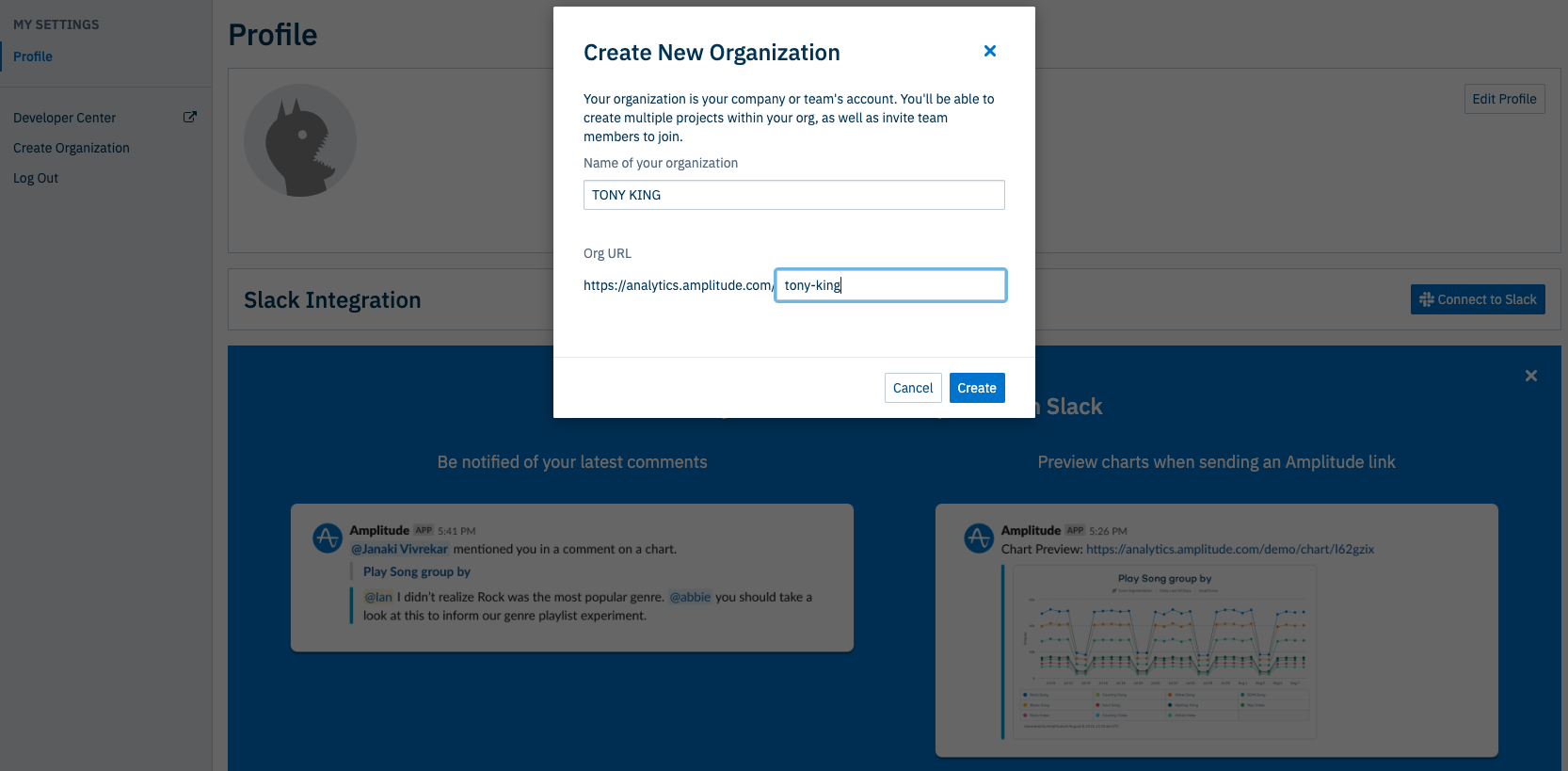Open Profile in My Settings sidebar
This screenshot has width=1568, height=771.
[33, 56]
